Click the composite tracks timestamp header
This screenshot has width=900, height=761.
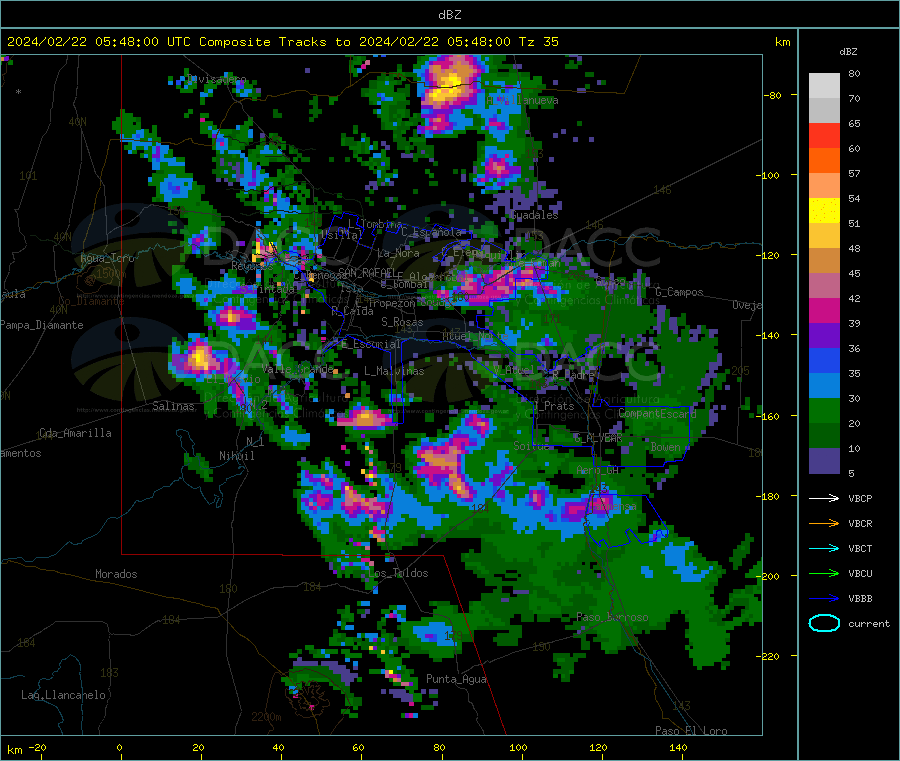[283, 42]
